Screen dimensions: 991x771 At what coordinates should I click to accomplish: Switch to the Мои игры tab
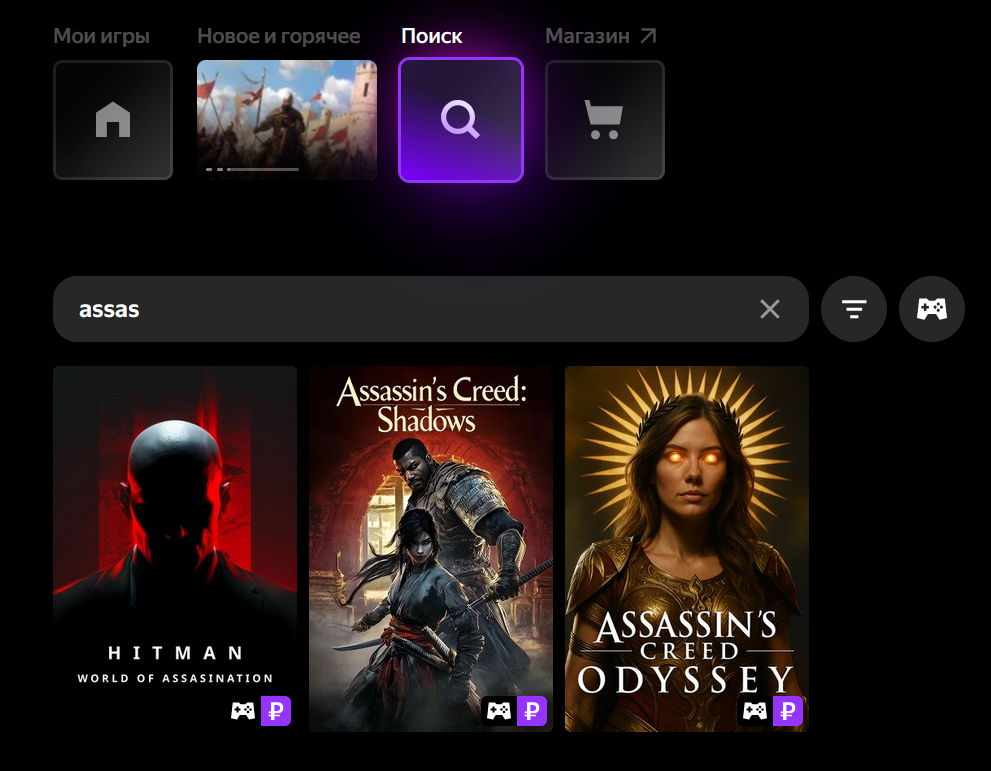click(x=102, y=36)
